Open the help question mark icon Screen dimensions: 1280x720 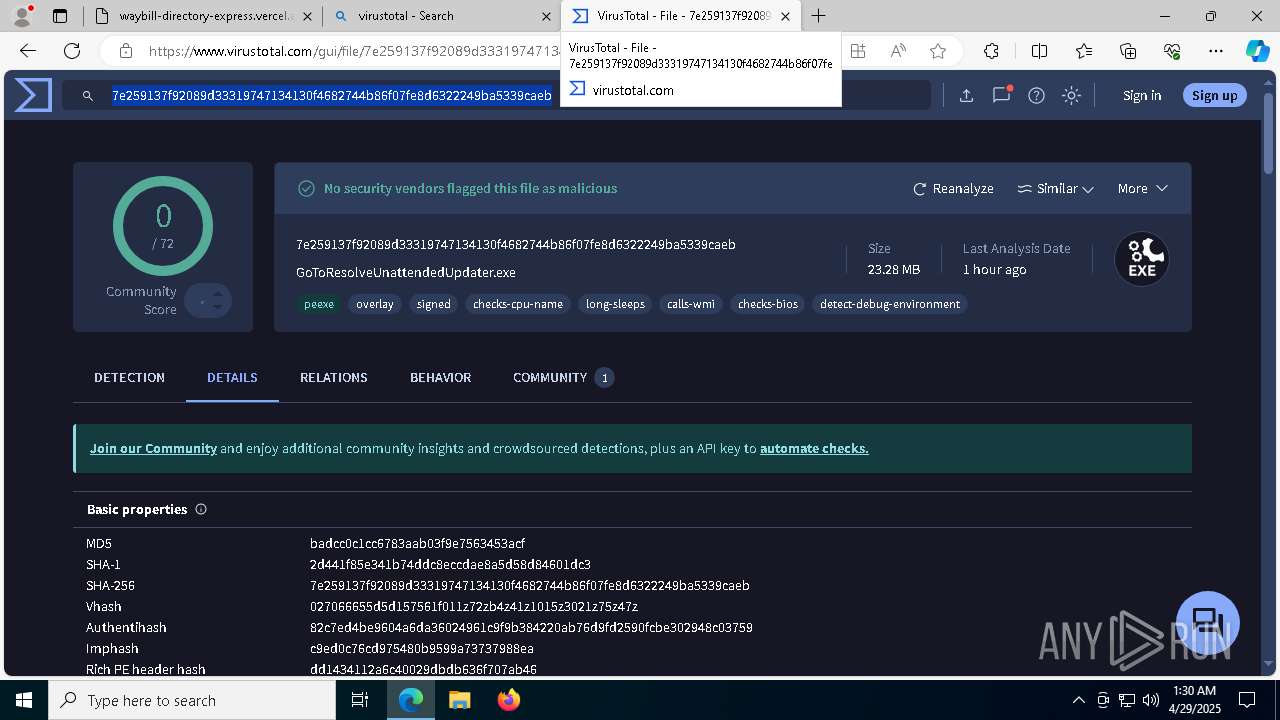[1037, 95]
